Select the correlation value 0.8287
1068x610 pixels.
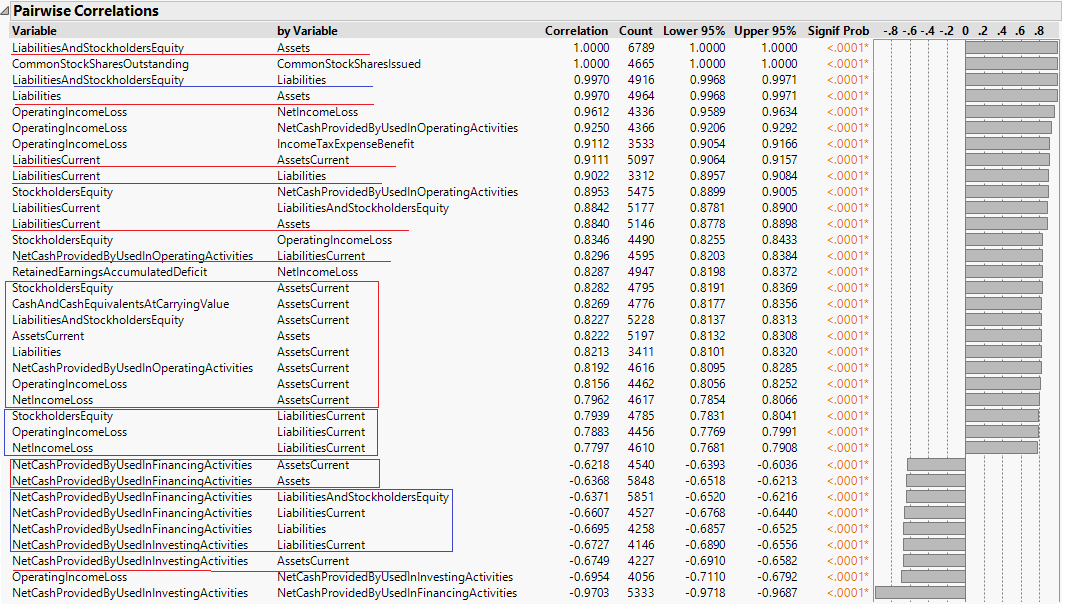pyautogui.click(x=591, y=272)
